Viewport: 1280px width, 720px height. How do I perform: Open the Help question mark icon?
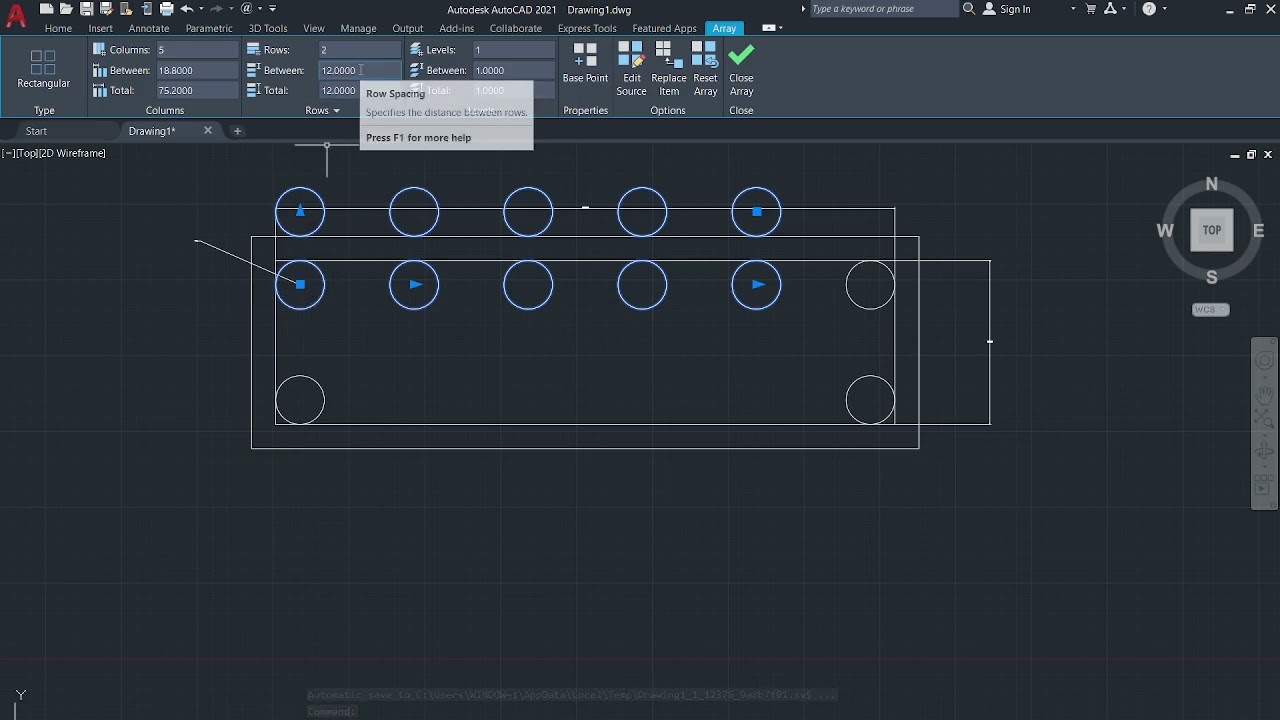(x=1149, y=9)
